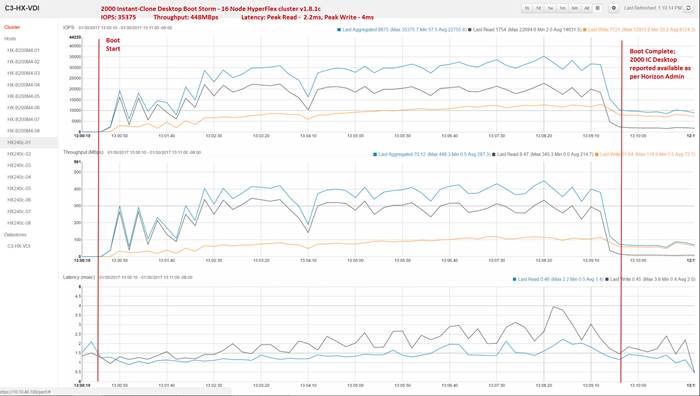700x396 pixels.
Task: Click the refresh icon beside Last Refreshed
Action: (x=688, y=8)
